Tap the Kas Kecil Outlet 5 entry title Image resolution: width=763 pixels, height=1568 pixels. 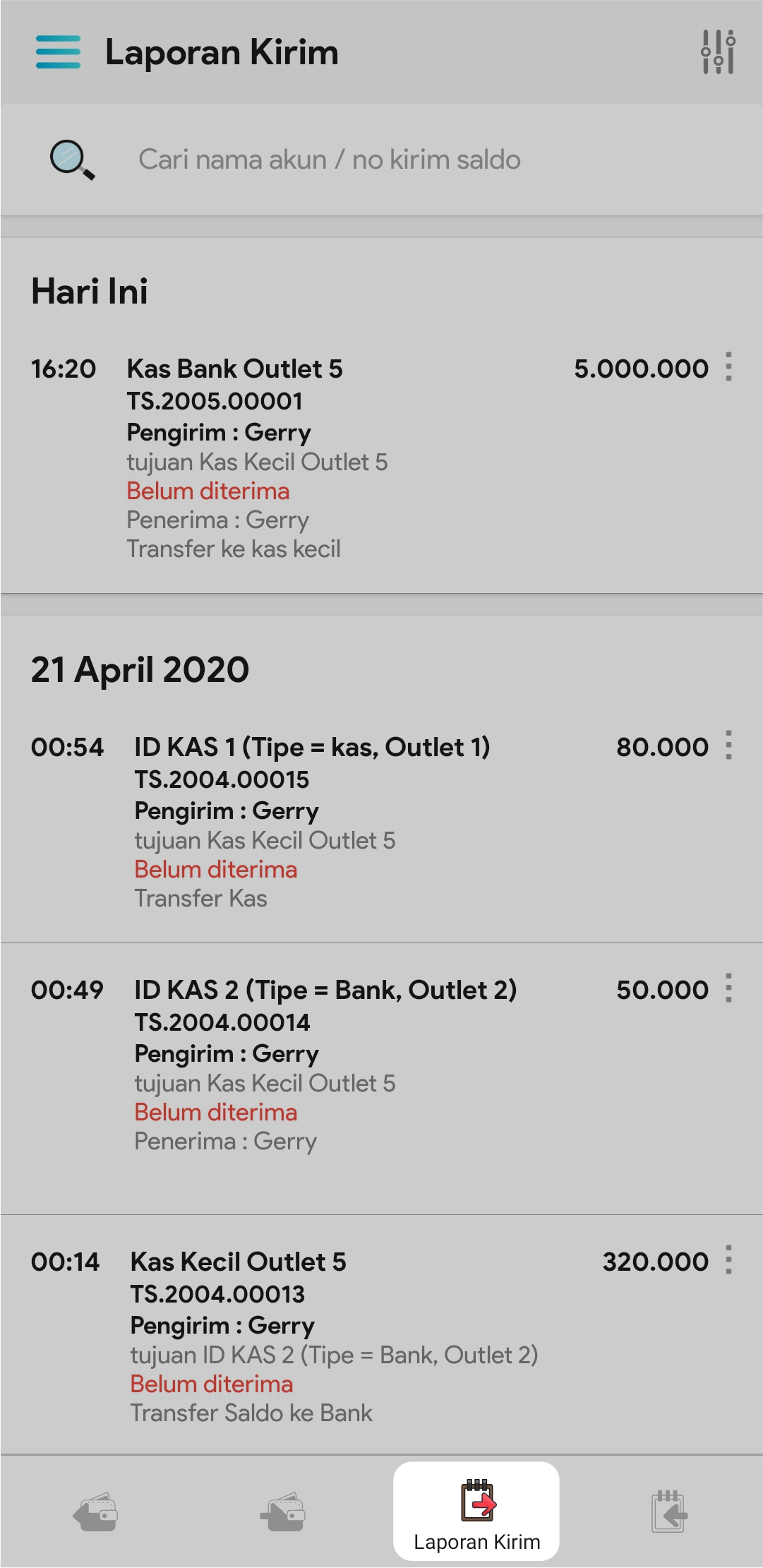238,1262
